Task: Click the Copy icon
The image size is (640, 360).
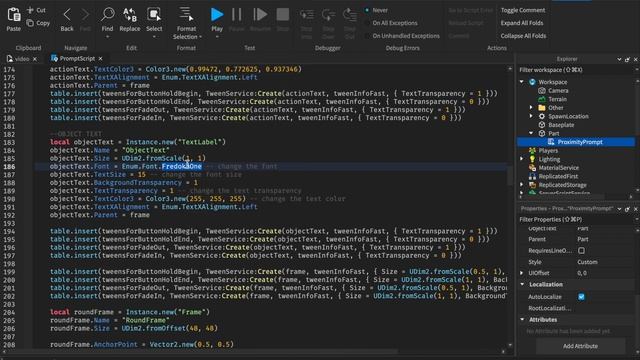Action: click(x=30, y=23)
